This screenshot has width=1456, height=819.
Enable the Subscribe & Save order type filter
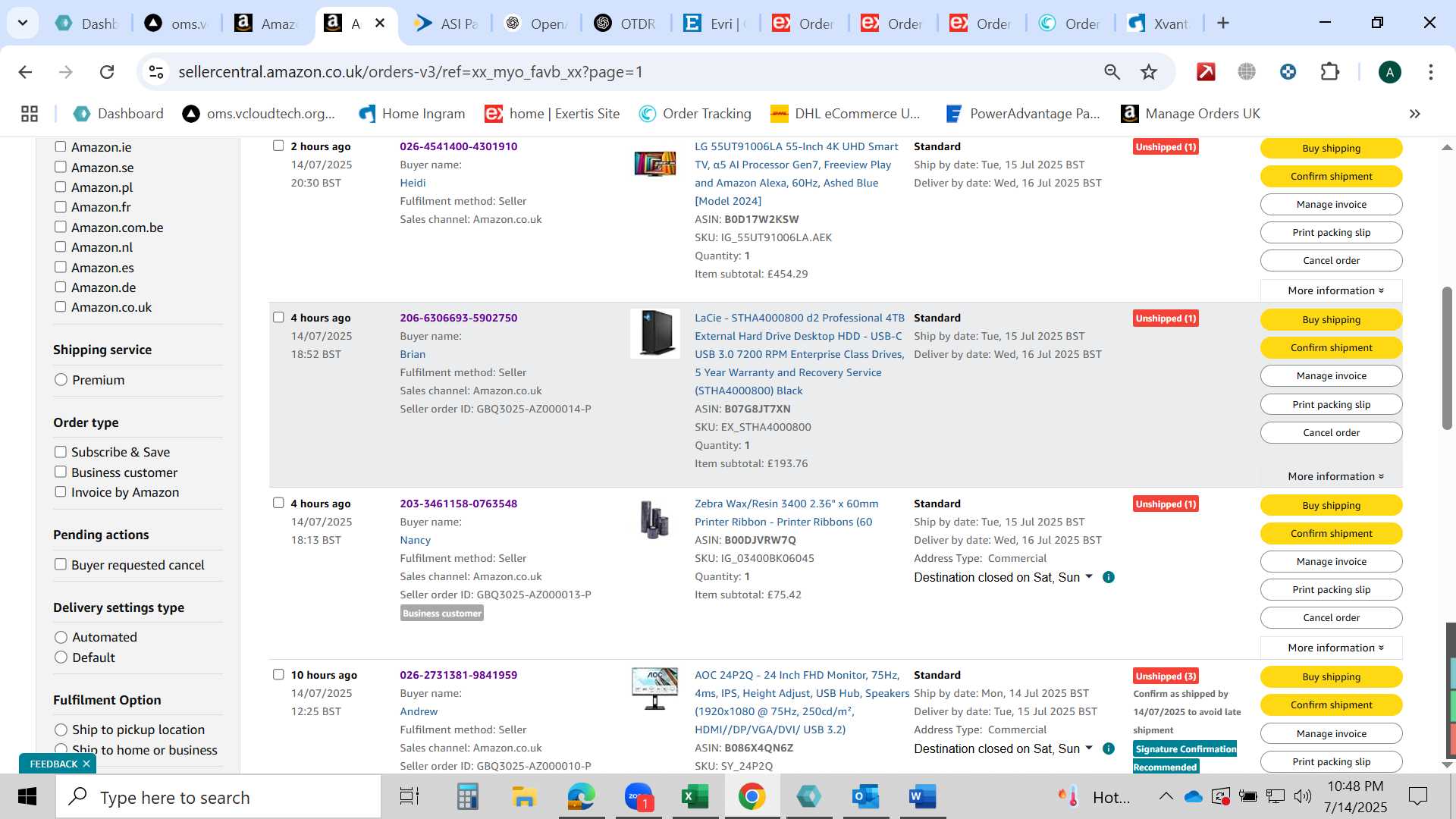point(61,452)
